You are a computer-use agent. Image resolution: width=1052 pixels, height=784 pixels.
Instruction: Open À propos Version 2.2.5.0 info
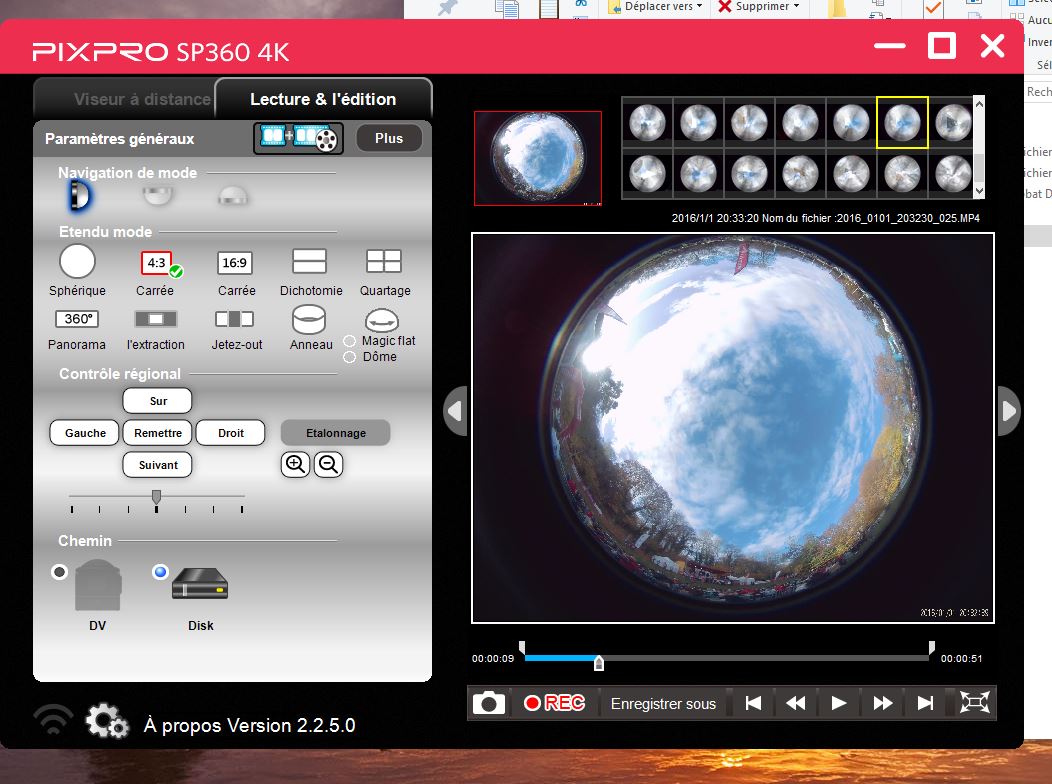point(250,725)
